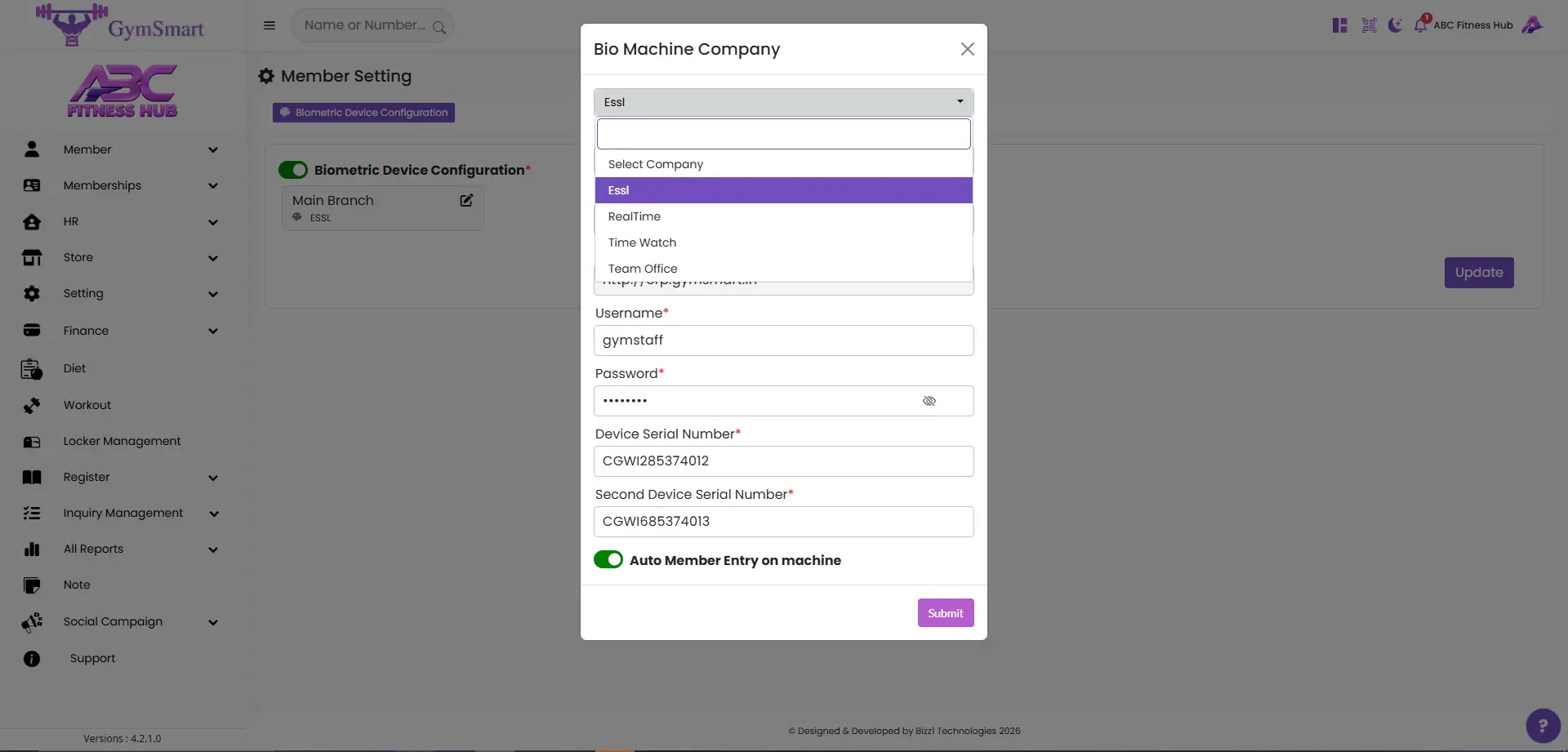The width and height of the screenshot is (1568, 752).
Task: Edit the Main Branch device entry
Action: pos(466,200)
